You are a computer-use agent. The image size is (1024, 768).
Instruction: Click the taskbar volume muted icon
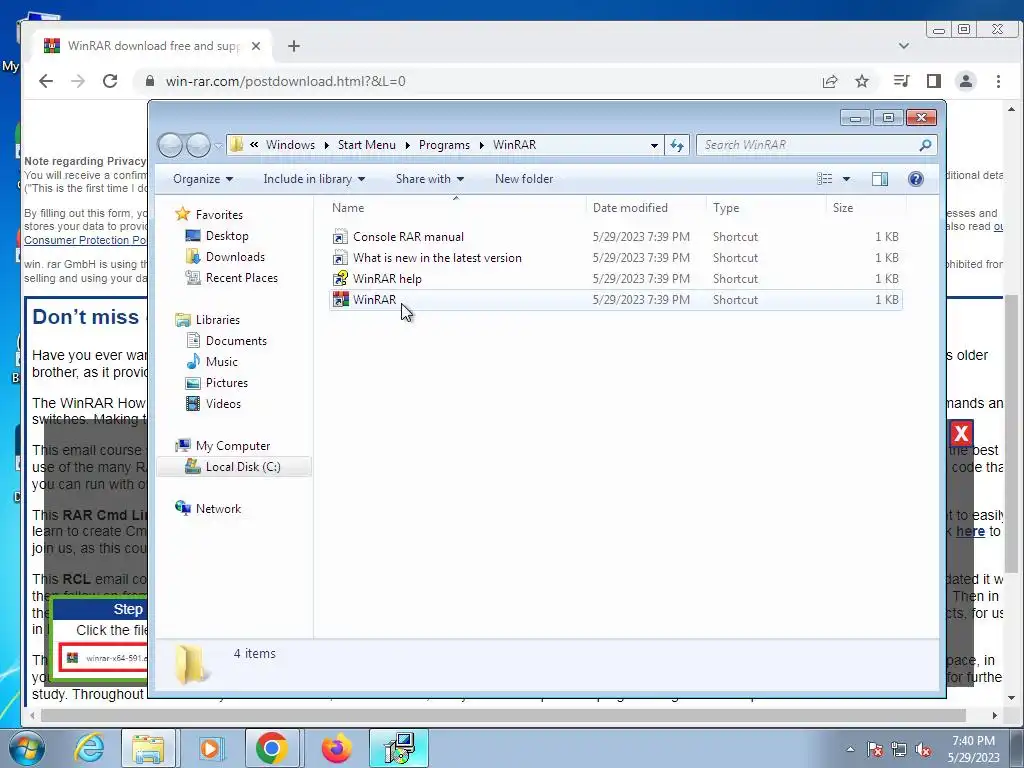click(x=923, y=749)
